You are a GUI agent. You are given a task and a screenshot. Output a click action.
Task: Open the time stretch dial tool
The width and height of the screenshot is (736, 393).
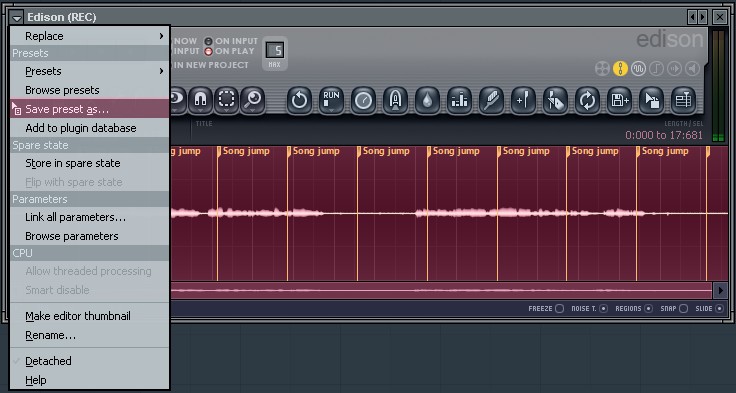point(363,100)
